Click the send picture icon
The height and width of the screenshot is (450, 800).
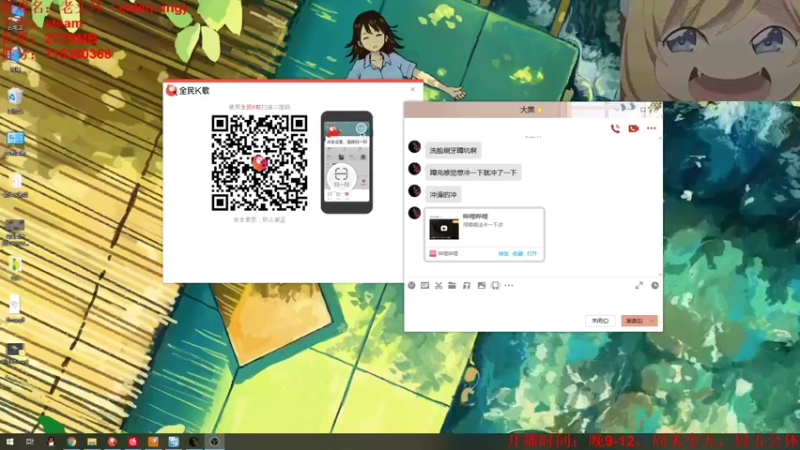tap(481, 286)
